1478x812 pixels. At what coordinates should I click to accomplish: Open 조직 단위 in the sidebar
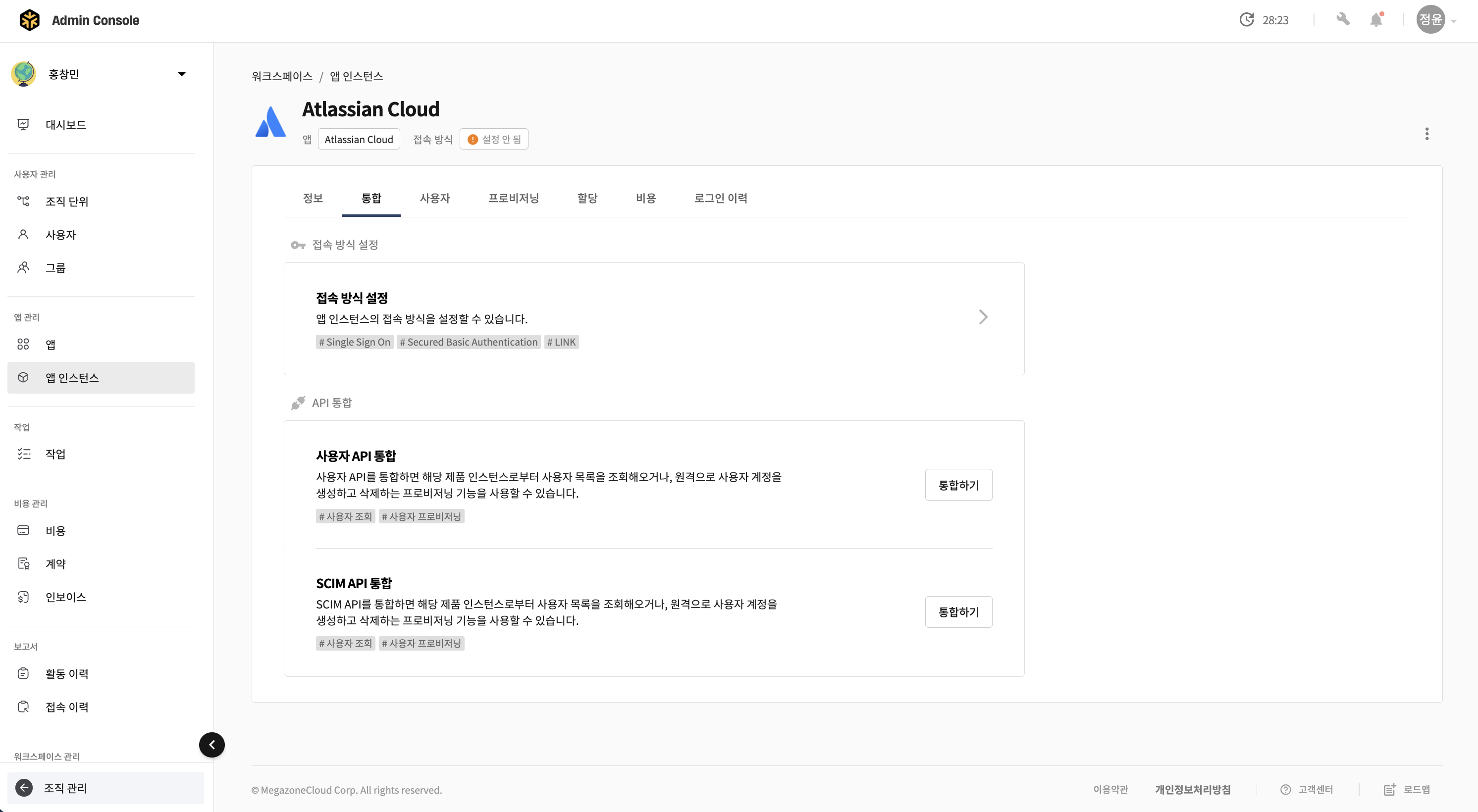tap(101, 202)
